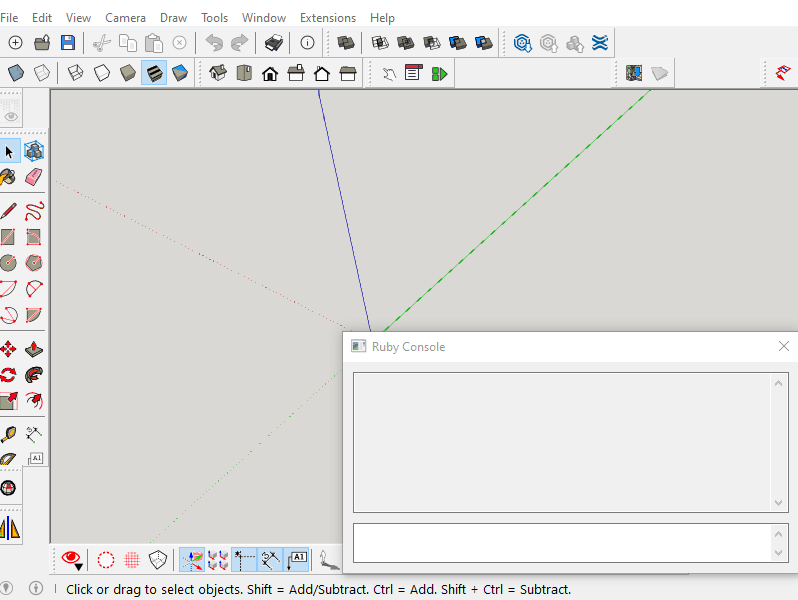Set camera to Top view
Screen dimensions: 798x600
244,73
